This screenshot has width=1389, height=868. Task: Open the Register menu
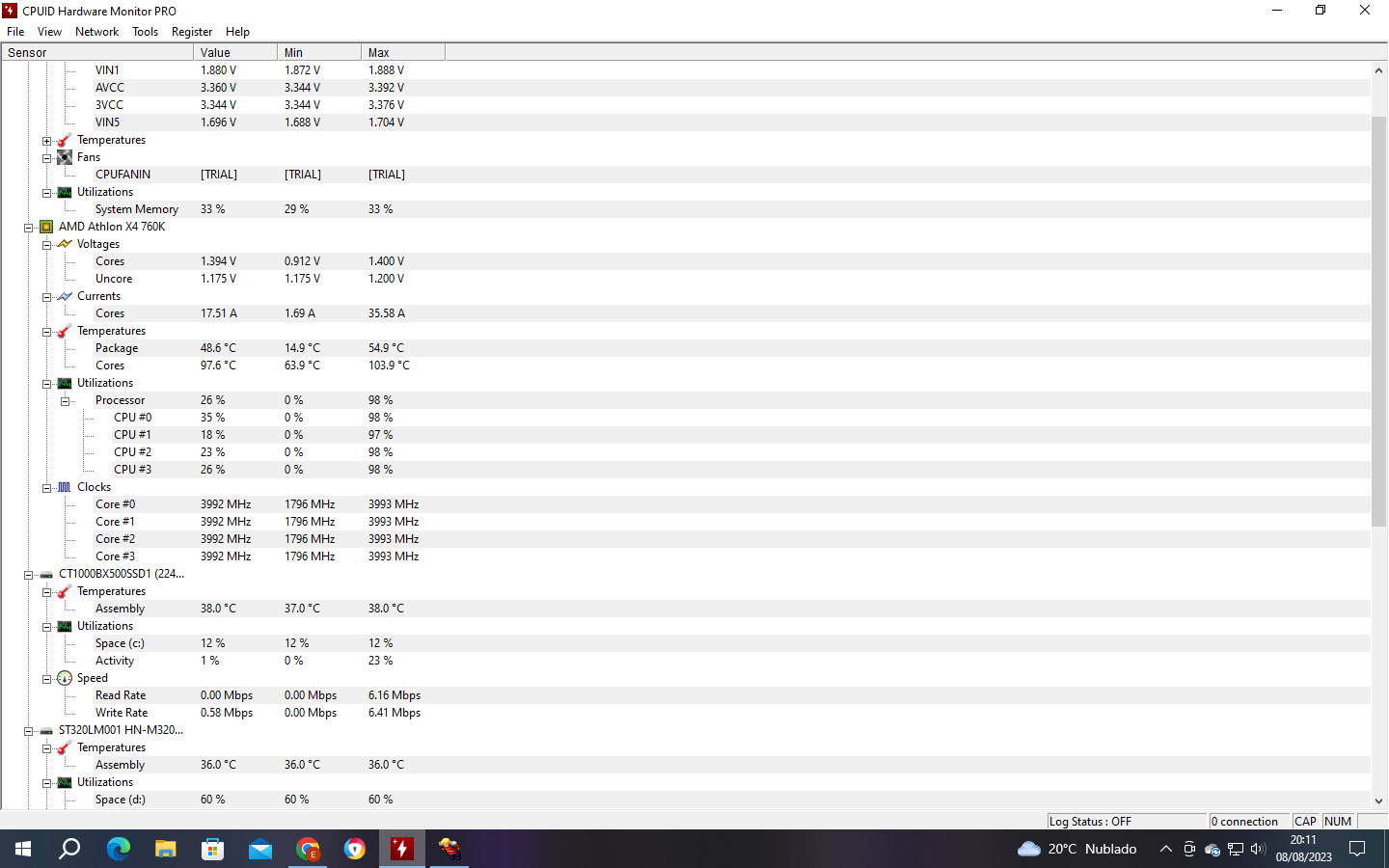(192, 32)
